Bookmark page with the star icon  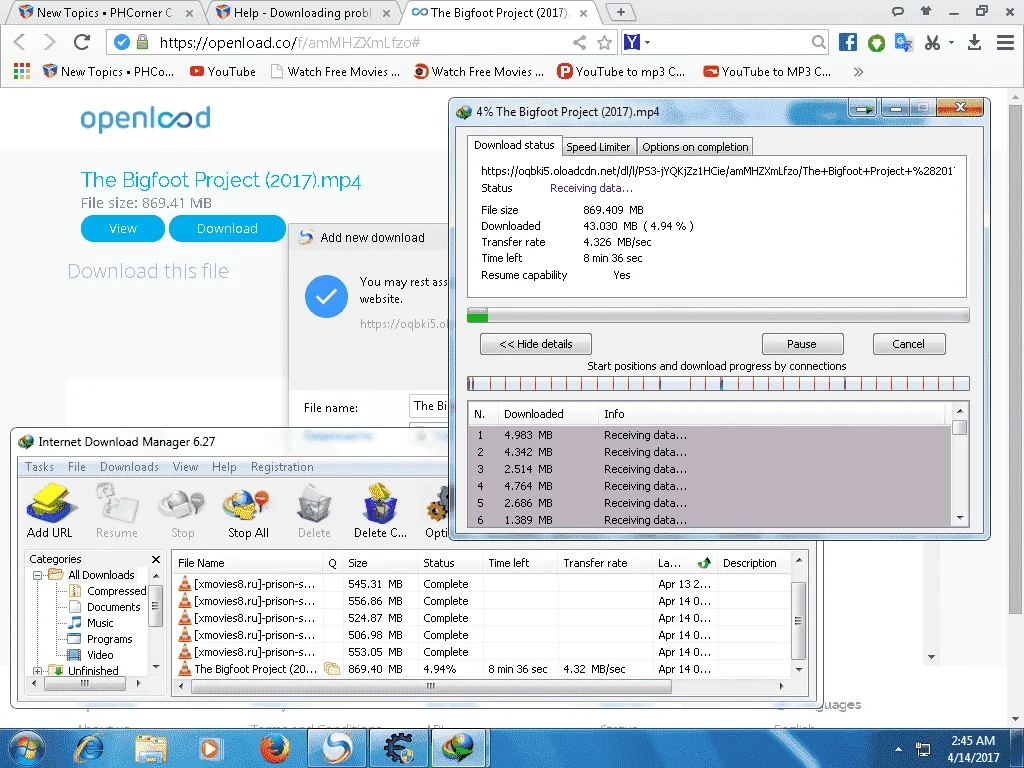click(605, 43)
